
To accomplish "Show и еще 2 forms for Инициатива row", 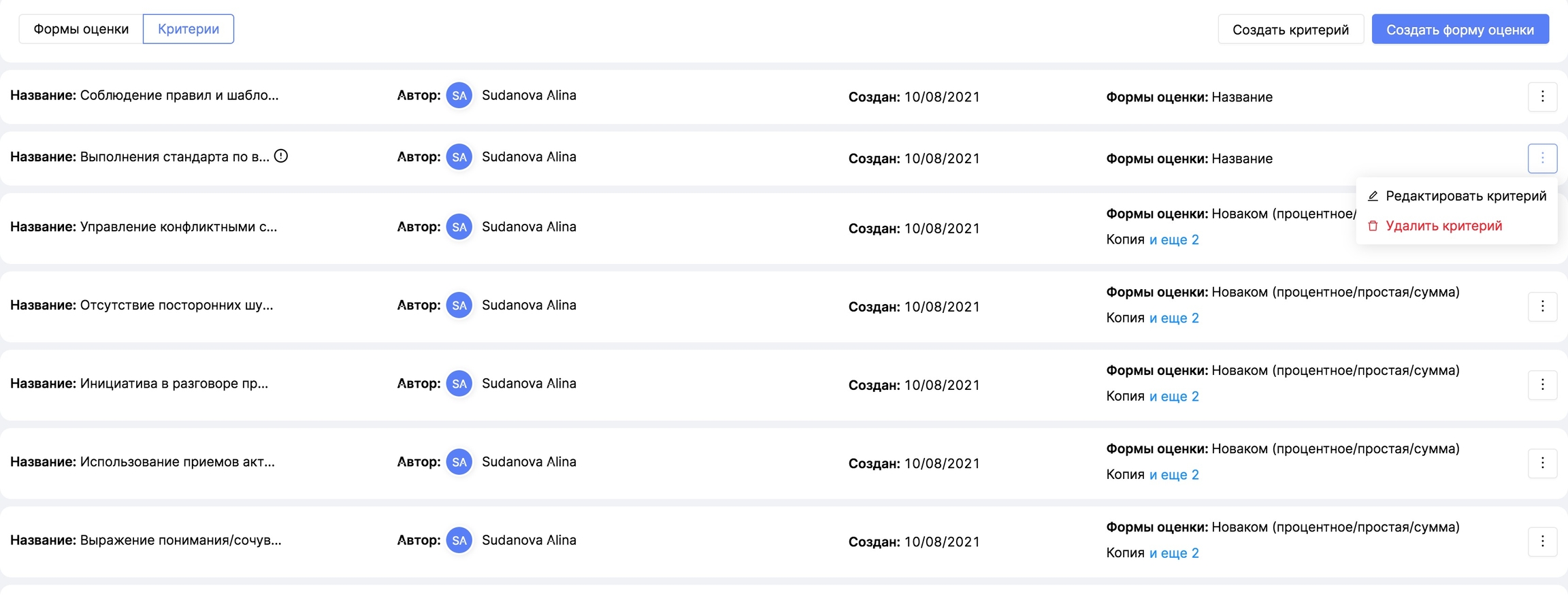I will coord(1174,396).
